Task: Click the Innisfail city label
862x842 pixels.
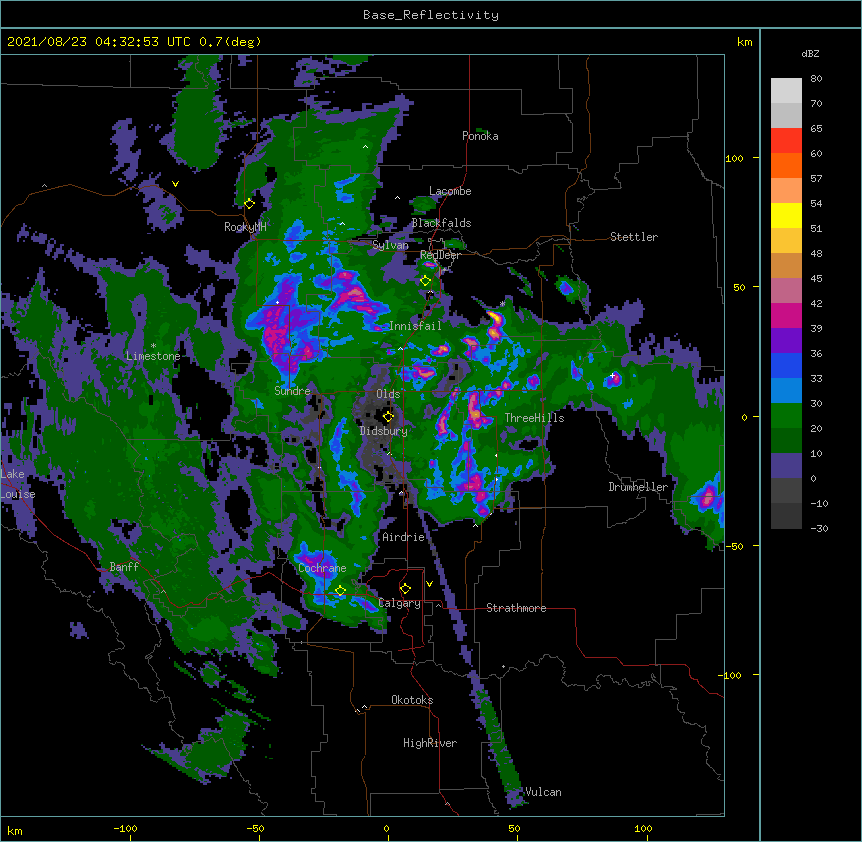Action: coord(415,326)
